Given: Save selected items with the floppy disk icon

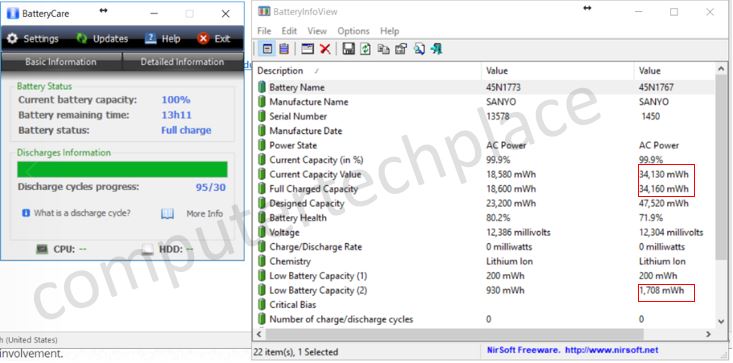Looking at the screenshot, I should pyautogui.click(x=348, y=49).
